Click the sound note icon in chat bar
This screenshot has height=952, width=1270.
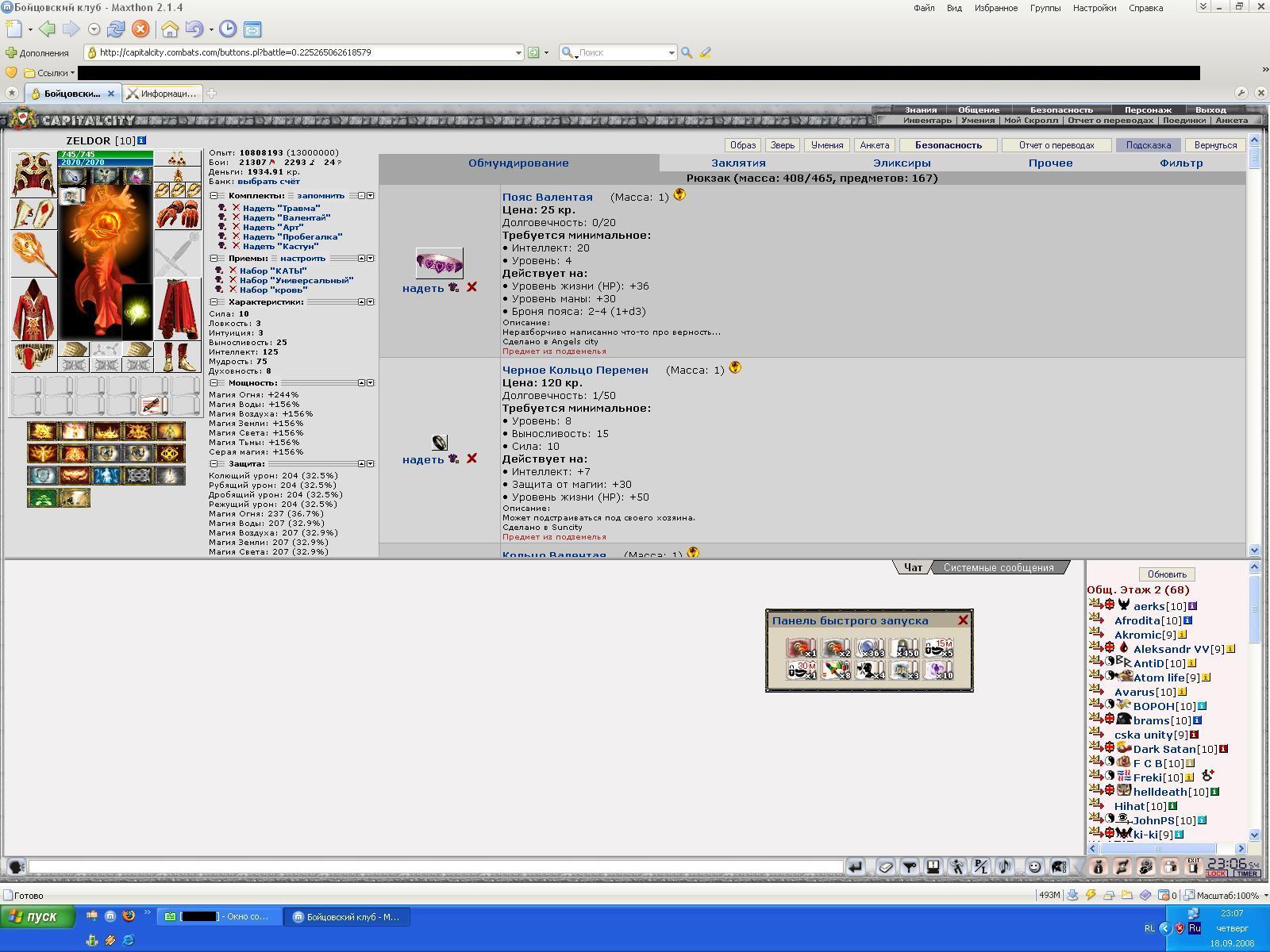tap(1004, 867)
